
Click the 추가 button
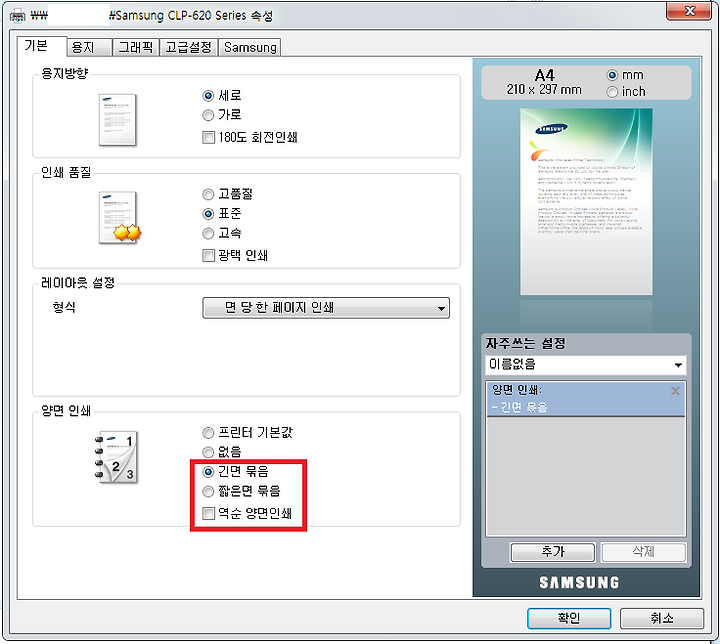point(552,552)
